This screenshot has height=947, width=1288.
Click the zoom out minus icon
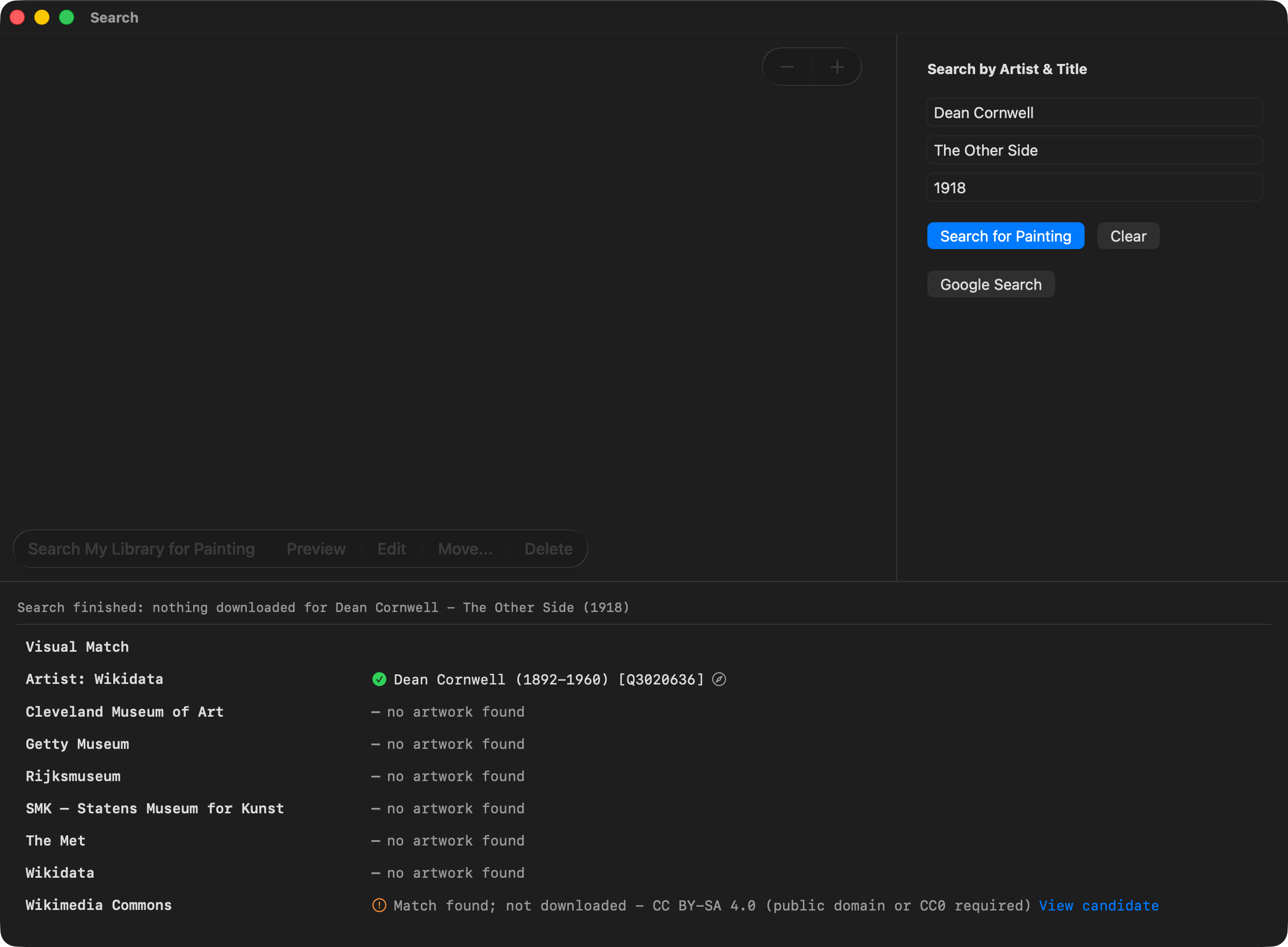coord(787,67)
